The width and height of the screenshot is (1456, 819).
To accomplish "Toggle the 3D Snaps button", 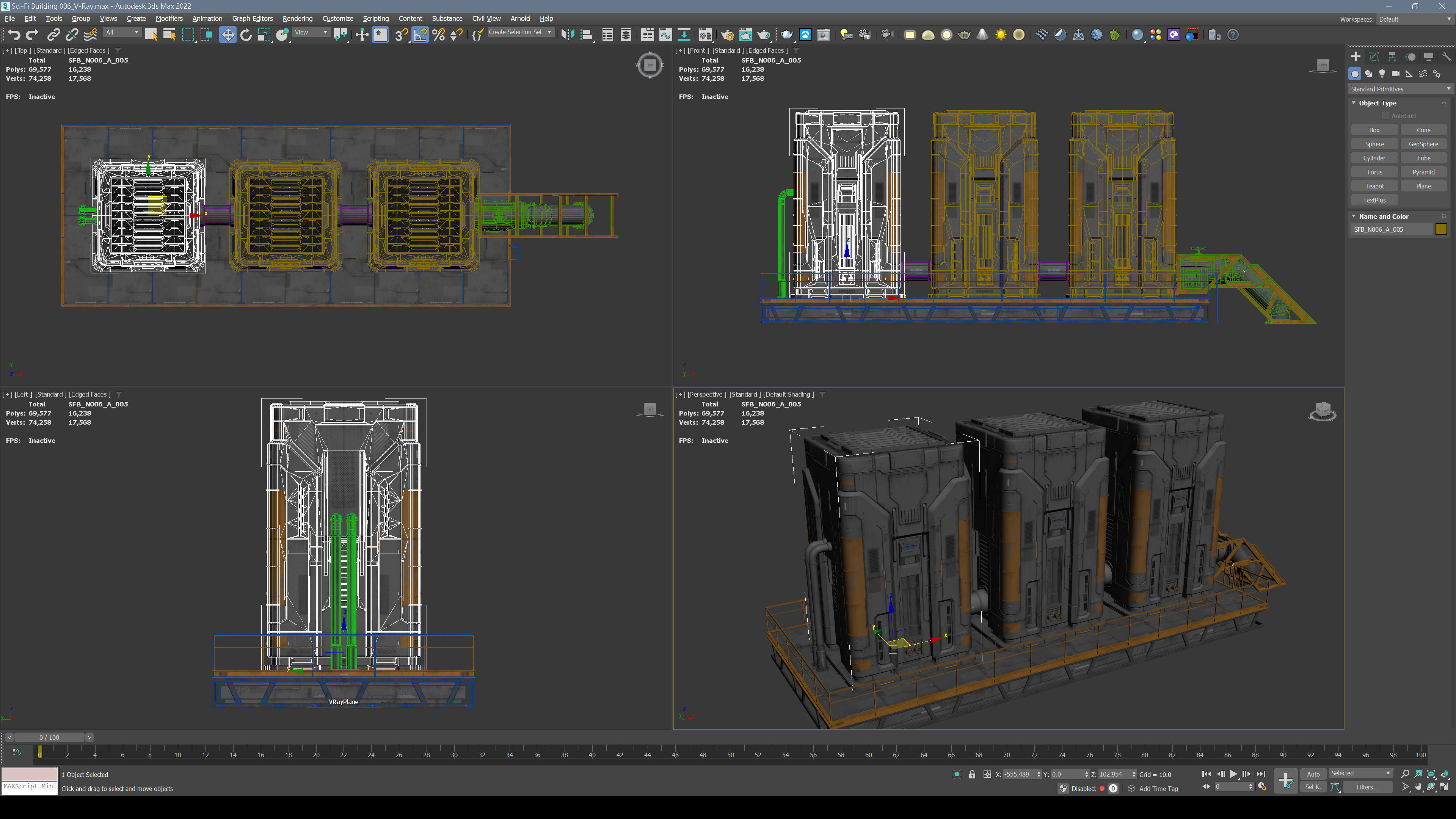I will (401, 35).
